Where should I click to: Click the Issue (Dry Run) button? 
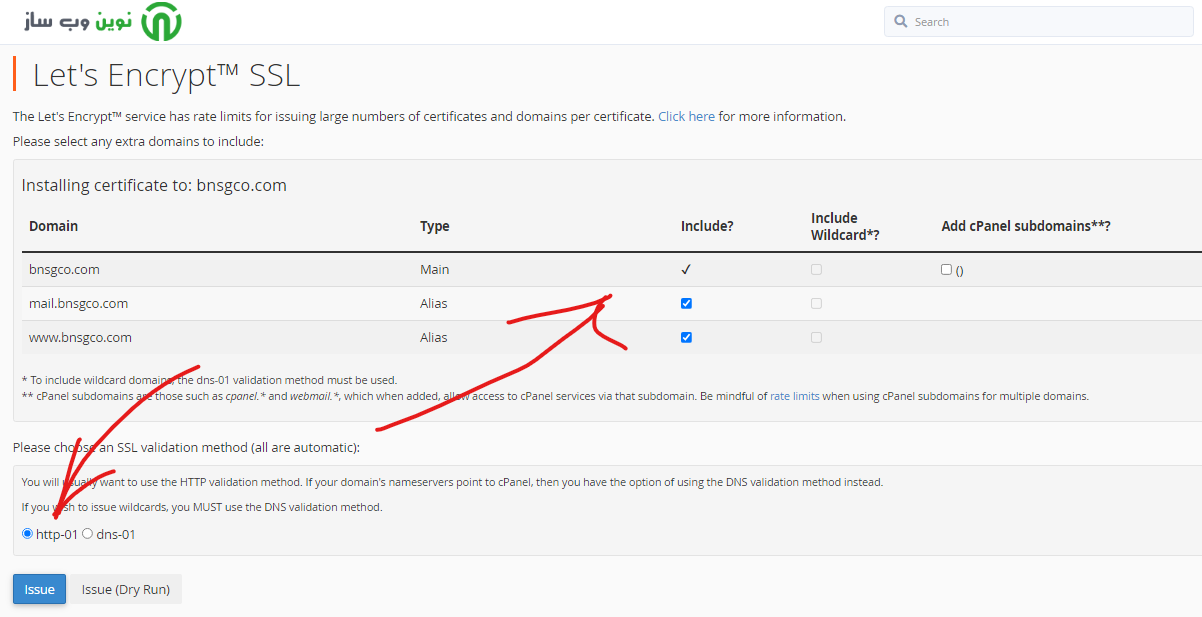tap(125, 590)
